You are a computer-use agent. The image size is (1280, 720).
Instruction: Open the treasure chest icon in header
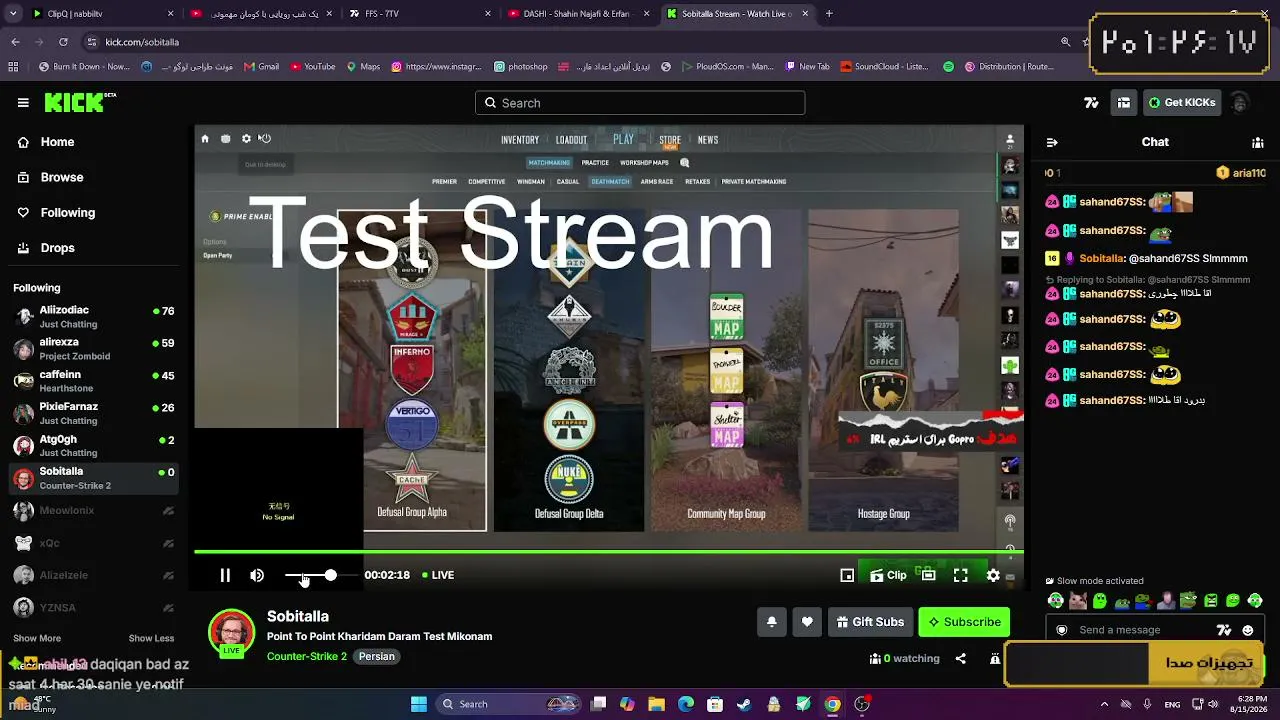(x=1124, y=103)
